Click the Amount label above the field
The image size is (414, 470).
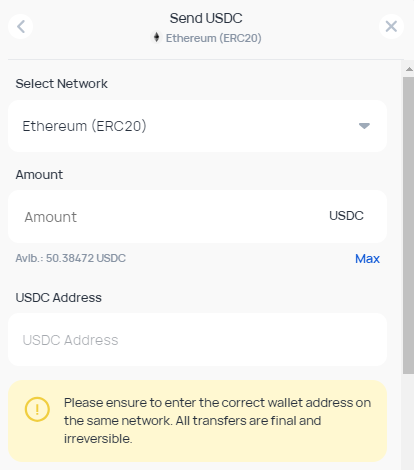click(x=39, y=175)
